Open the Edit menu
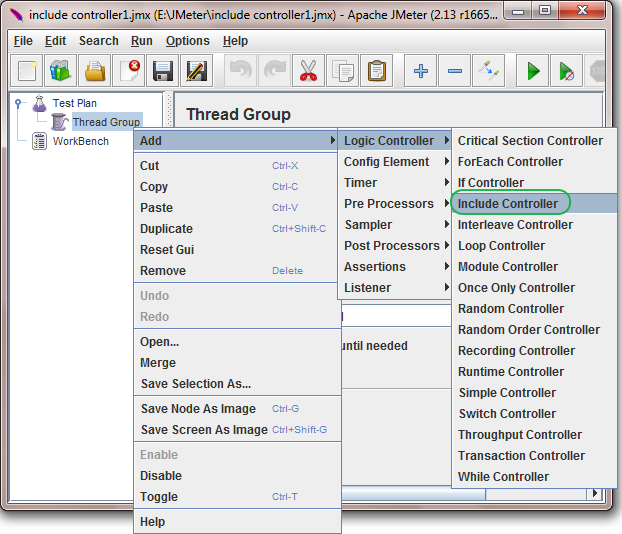This screenshot has height=534, width=622. [x=55, y=41]
